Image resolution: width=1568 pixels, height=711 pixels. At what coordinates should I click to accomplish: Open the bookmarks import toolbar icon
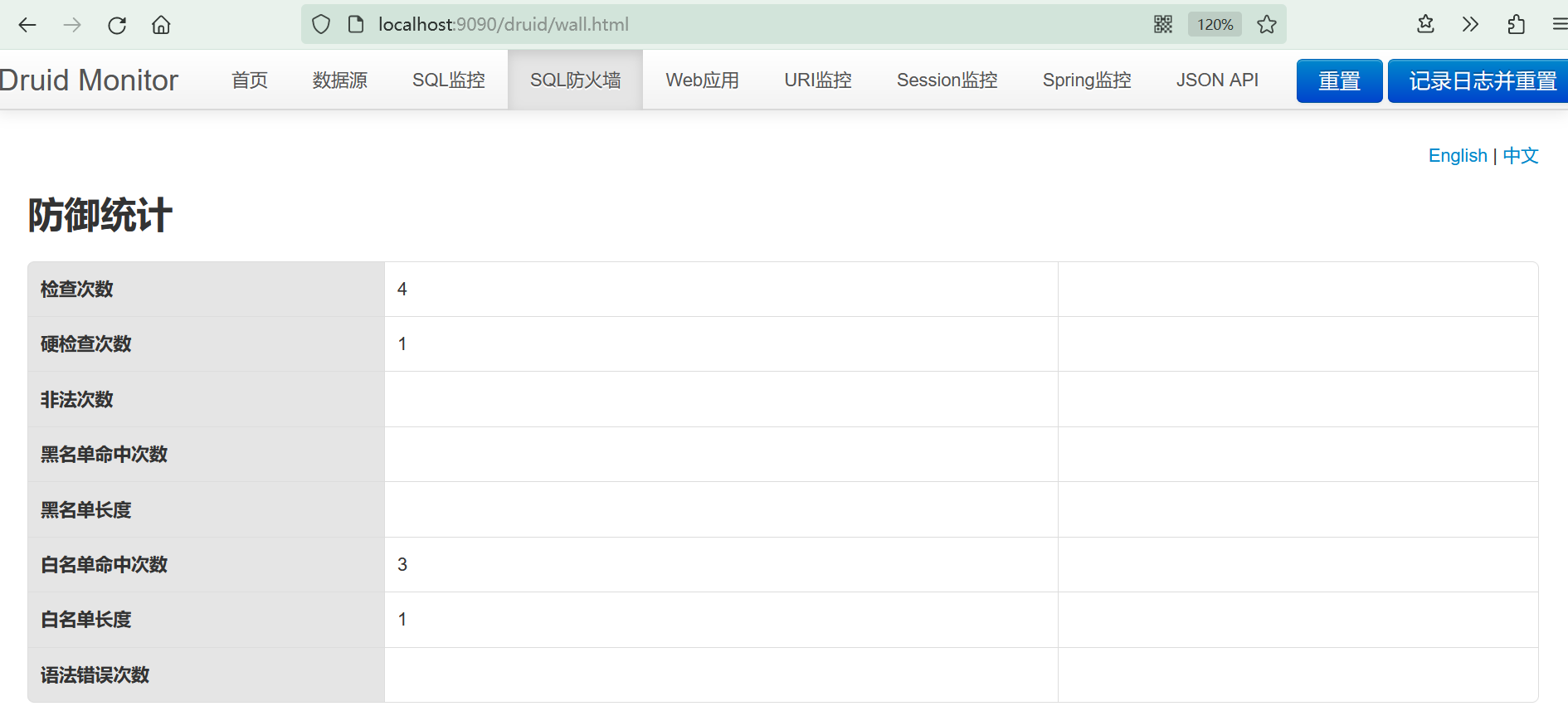pos(1425,25)
